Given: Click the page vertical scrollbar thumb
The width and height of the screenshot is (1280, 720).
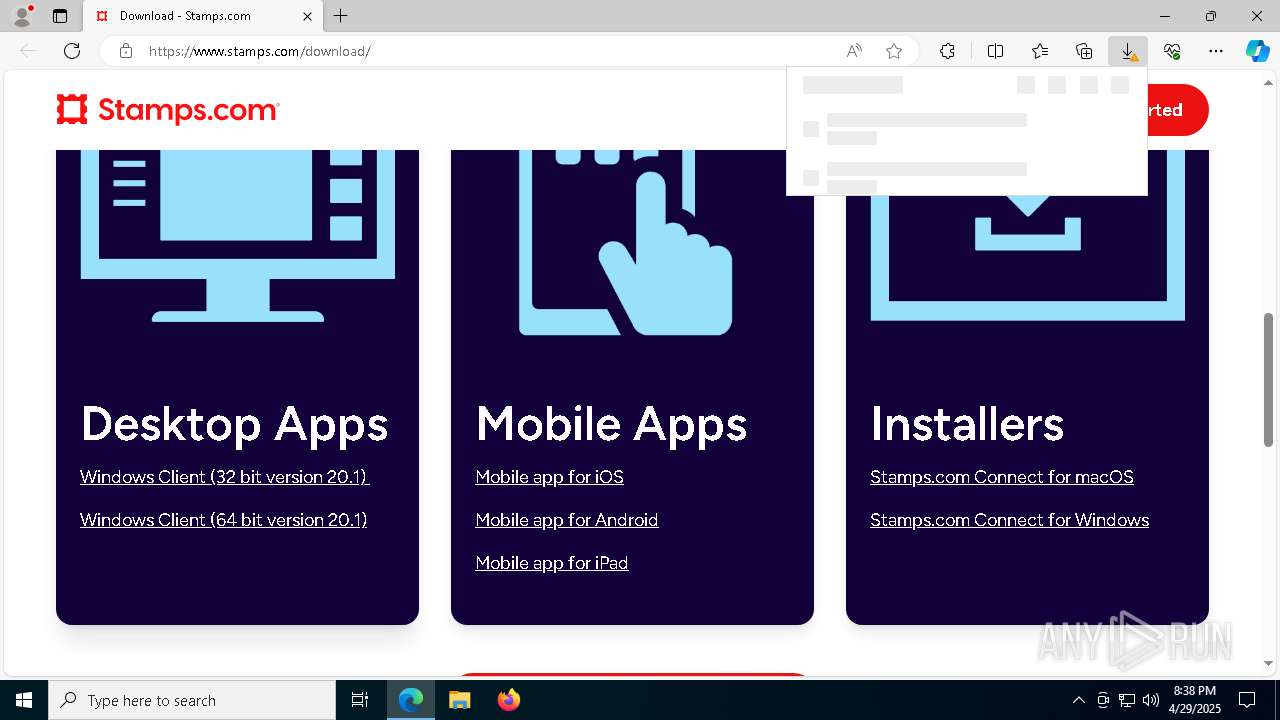Looking at the screenshot, I should 1269,380.
